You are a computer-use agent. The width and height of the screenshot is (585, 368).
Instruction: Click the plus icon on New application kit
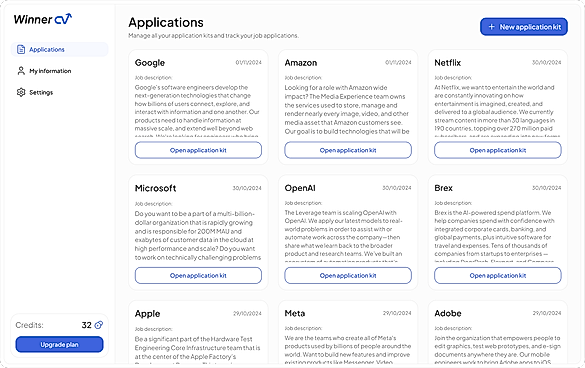(491, 27)
